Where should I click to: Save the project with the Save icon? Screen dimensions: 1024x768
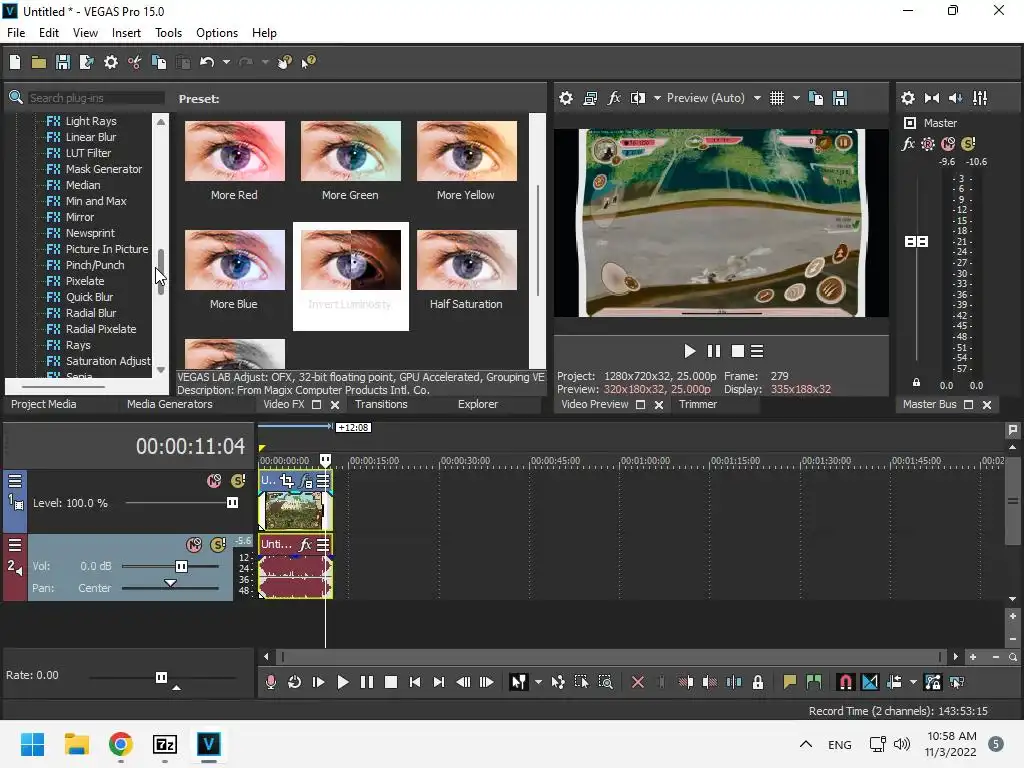[x=63, y=62]
